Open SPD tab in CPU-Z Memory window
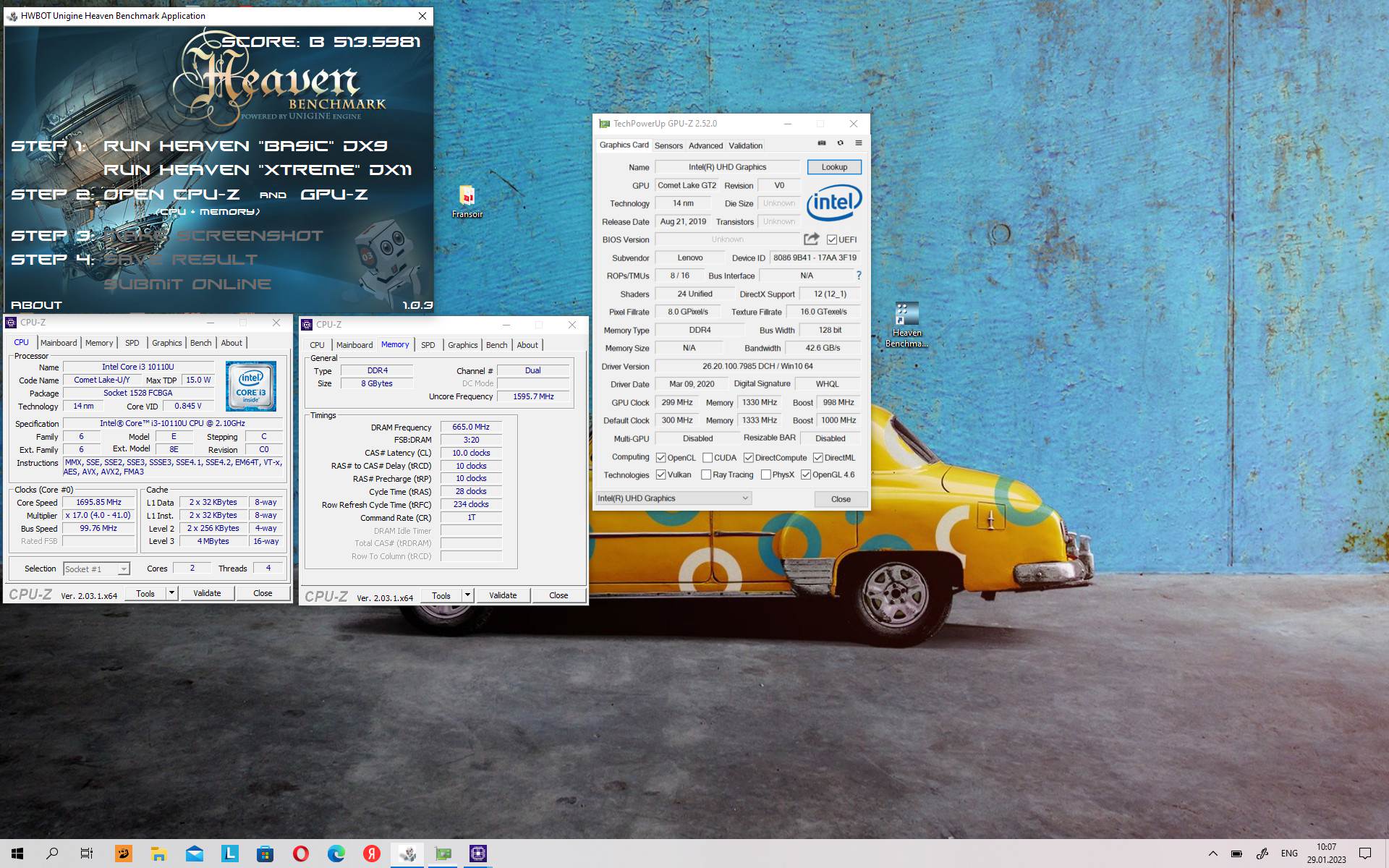Viewport: 1389px width, 868px height. 428,345
